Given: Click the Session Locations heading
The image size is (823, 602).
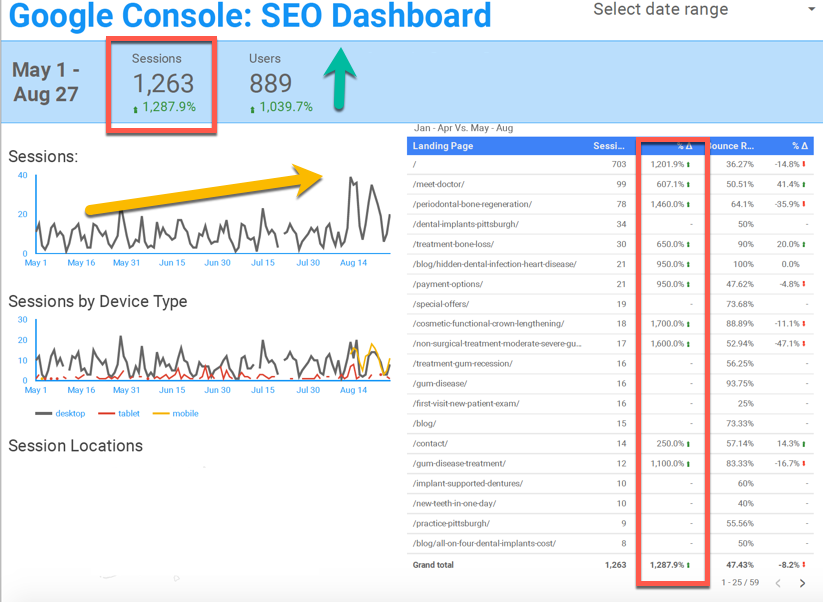Looking at the screenshot, I should pyautogui.click(x=76, y=446).
